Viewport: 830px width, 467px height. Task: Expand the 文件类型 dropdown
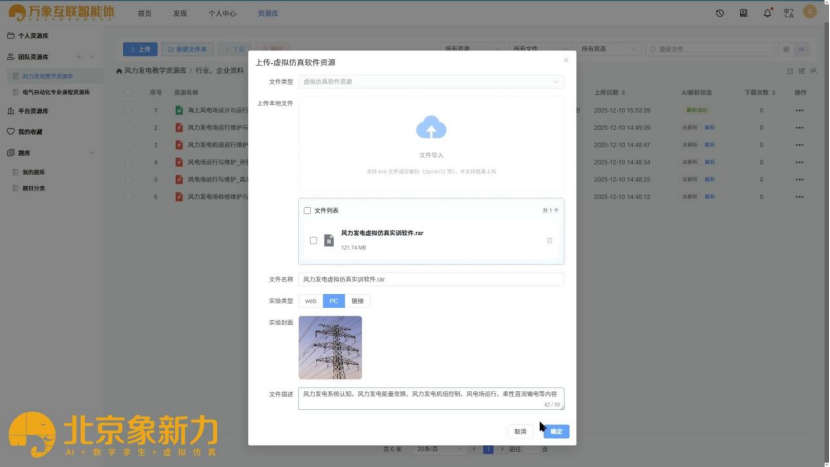[x=431, y=81]
